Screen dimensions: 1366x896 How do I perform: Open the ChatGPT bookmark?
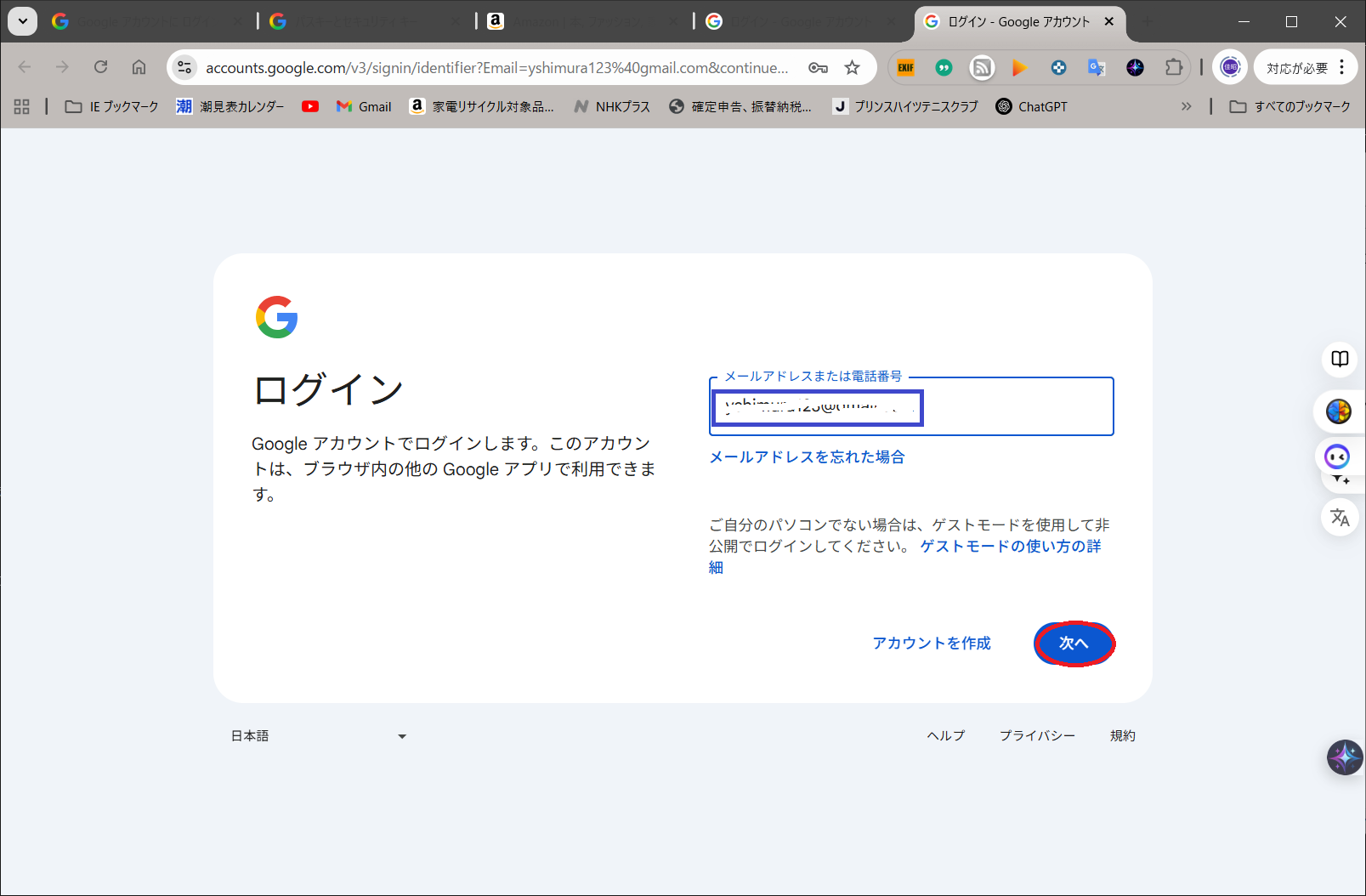pyautogui.click(x=1031, y=106)
